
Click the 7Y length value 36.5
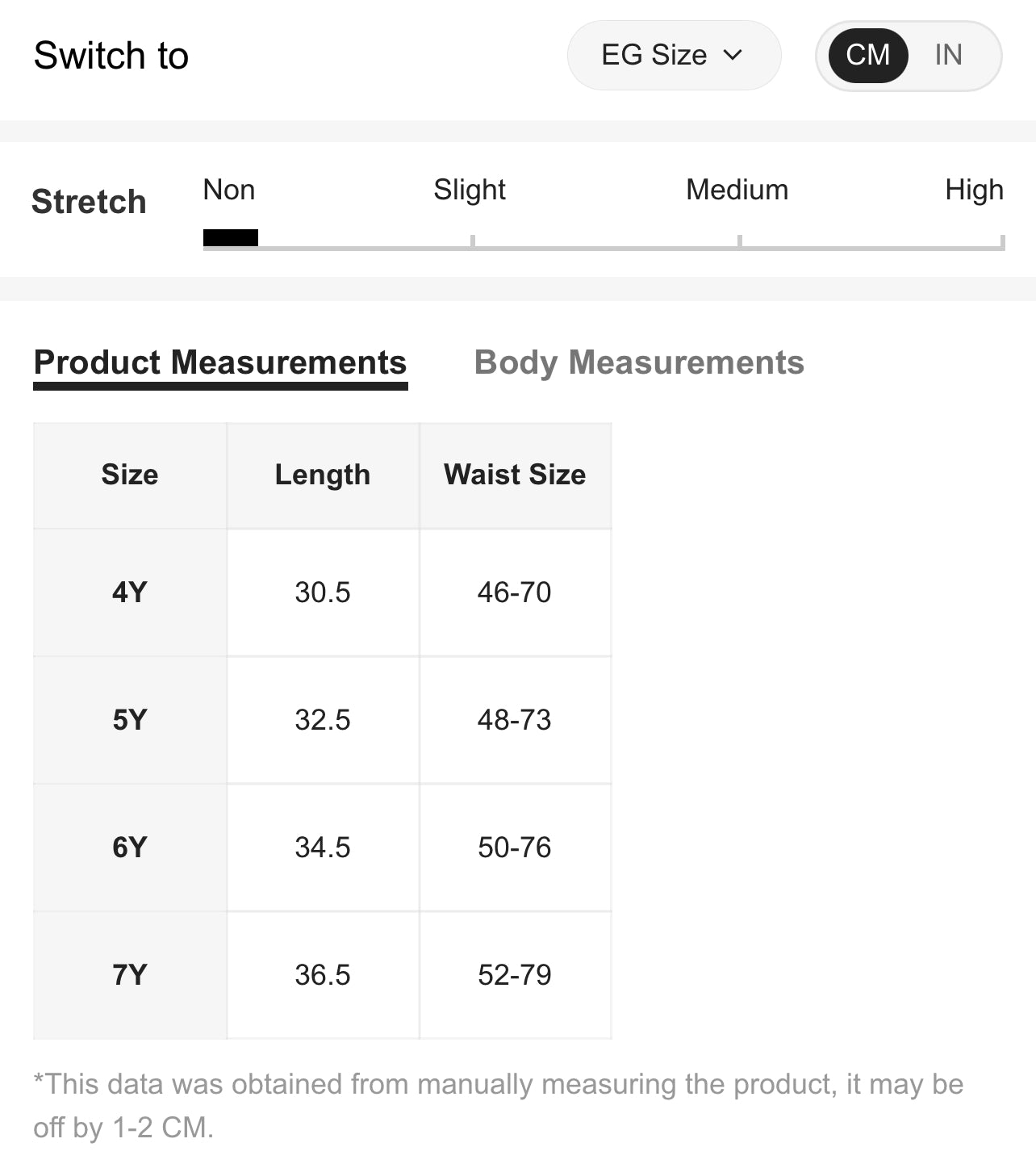[x=323, y=975]
